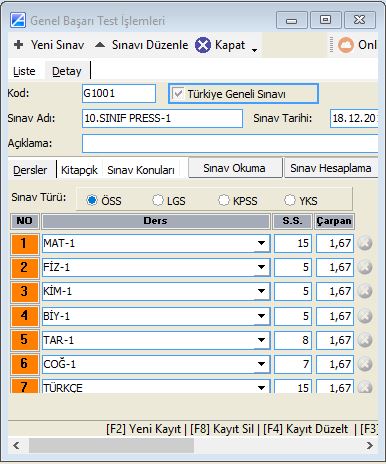Screen dimensions: 386x464
Task: Click the S.S. value 7 for COĞ-1
Action: click(293, 364)
